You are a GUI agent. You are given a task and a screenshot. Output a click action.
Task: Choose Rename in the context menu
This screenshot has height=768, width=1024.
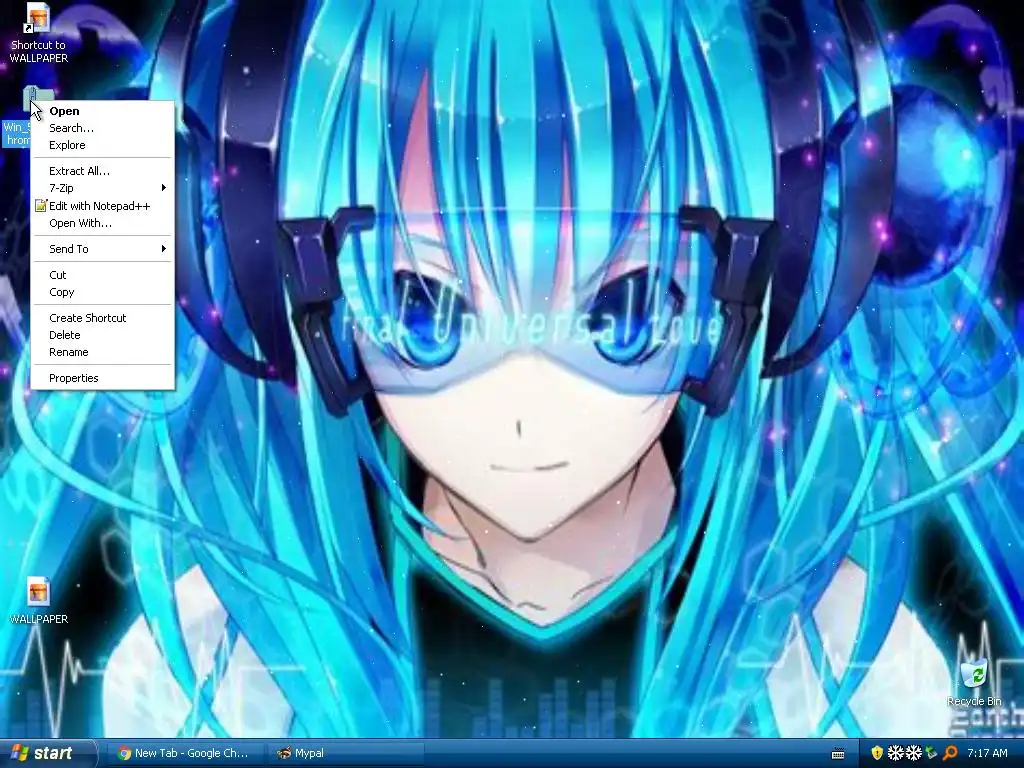coord(103,352)
